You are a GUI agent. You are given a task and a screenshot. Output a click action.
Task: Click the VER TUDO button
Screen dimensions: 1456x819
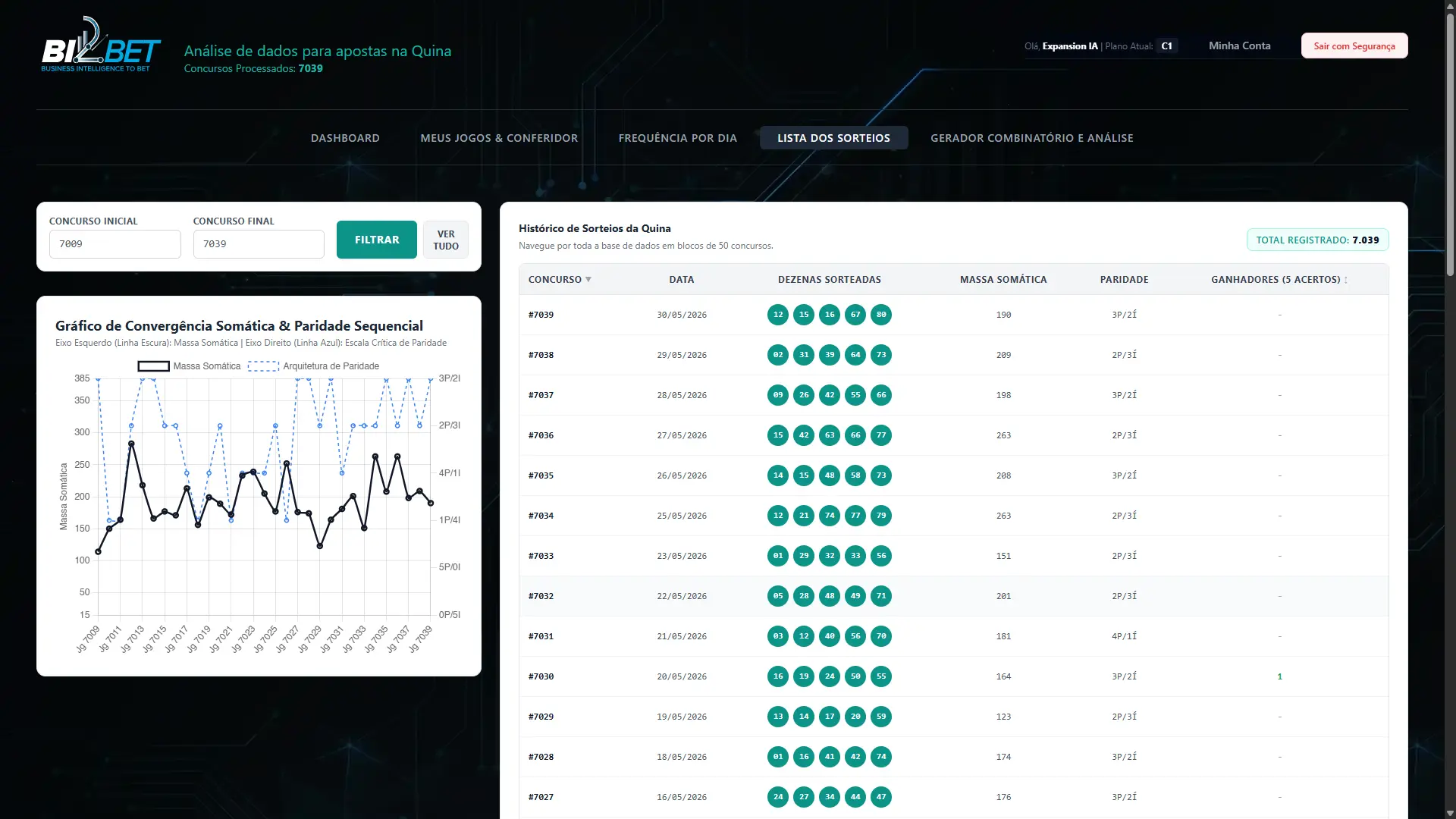pos(446,240)
